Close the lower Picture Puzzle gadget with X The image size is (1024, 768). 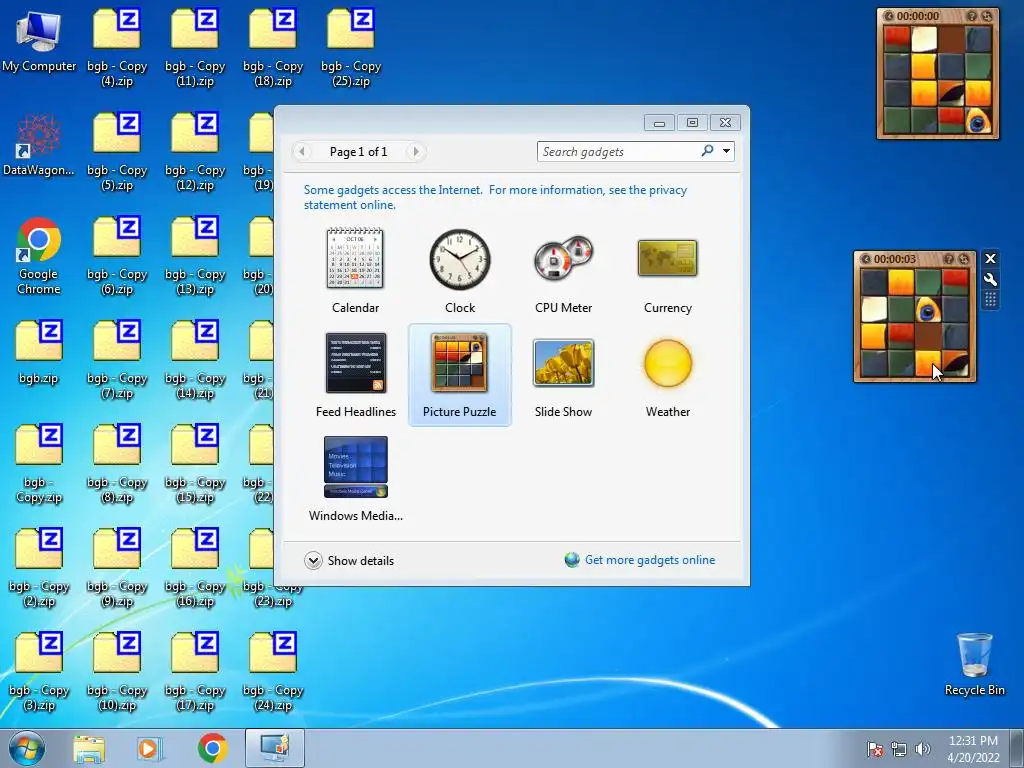point(990,259)
